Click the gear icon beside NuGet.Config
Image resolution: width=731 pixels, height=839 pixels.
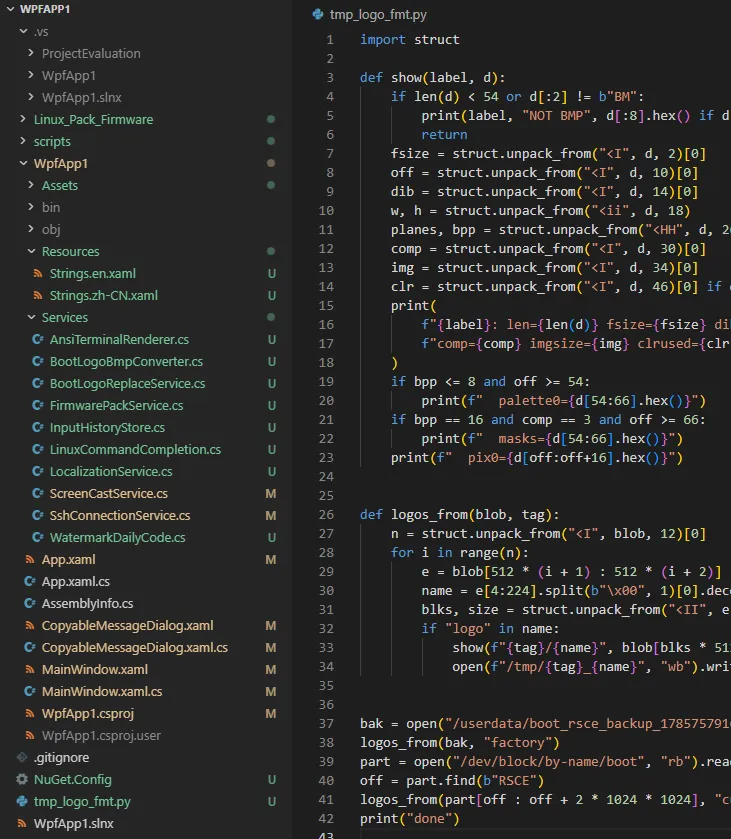(22, 779)
